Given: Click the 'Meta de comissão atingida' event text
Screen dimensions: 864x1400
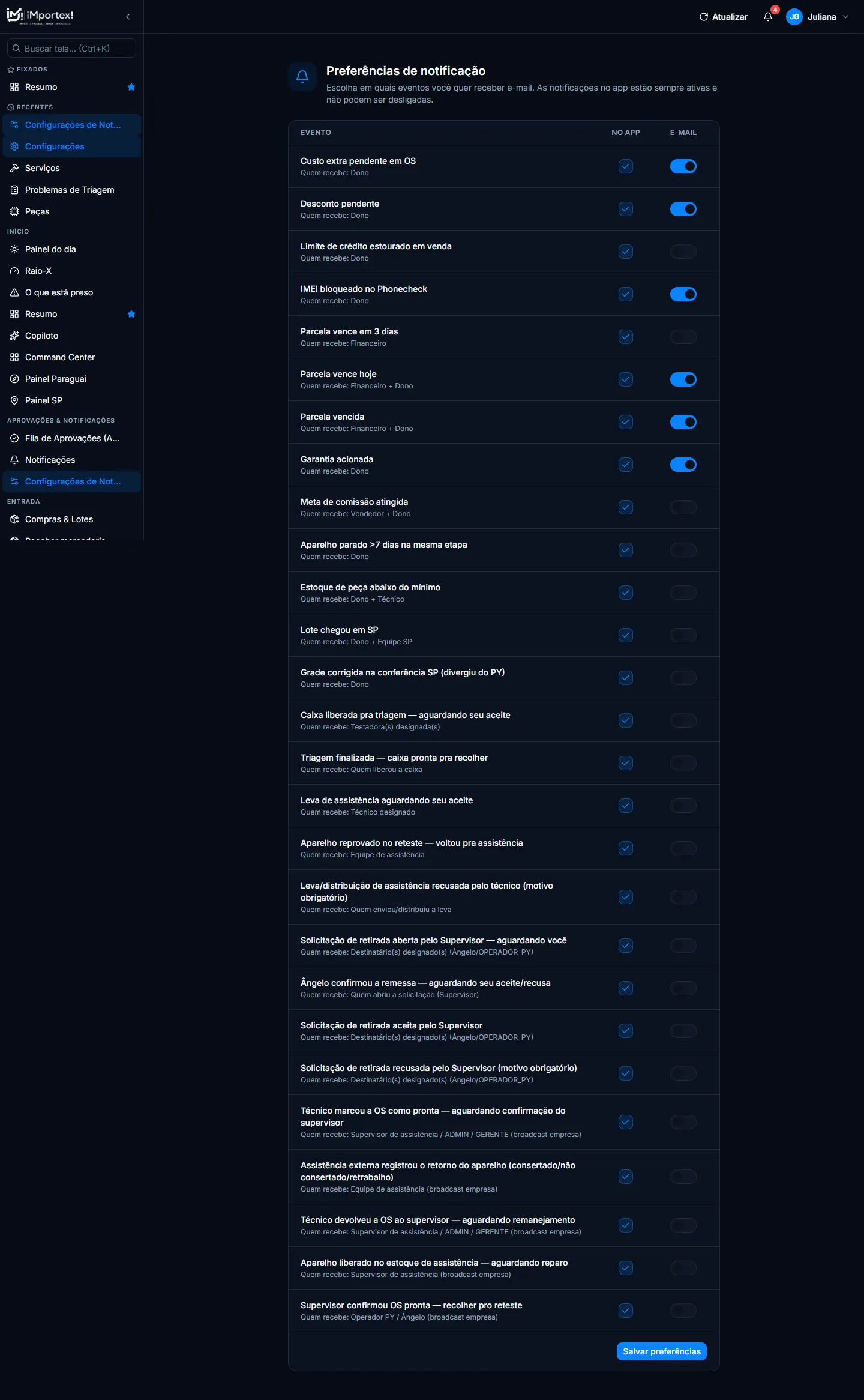Looking at the screenshot, I should [x=354, y=502].
